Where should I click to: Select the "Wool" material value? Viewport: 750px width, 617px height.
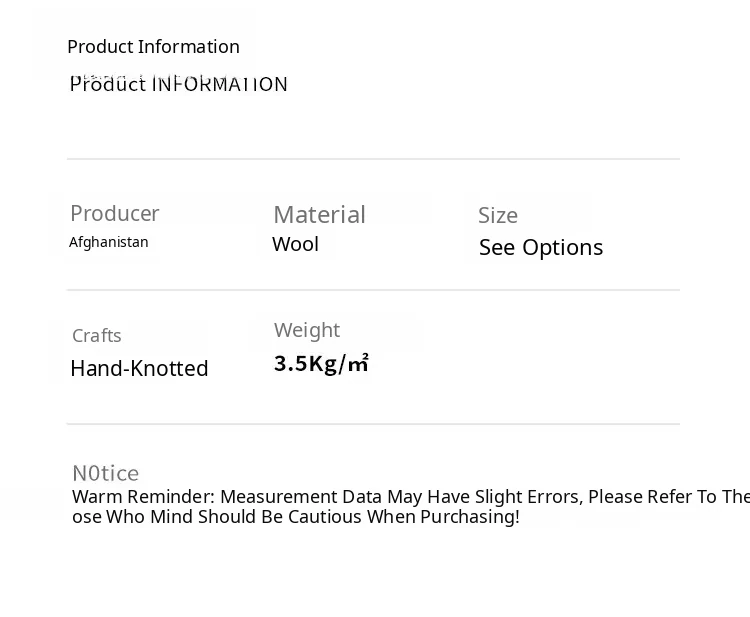(295, 244)
